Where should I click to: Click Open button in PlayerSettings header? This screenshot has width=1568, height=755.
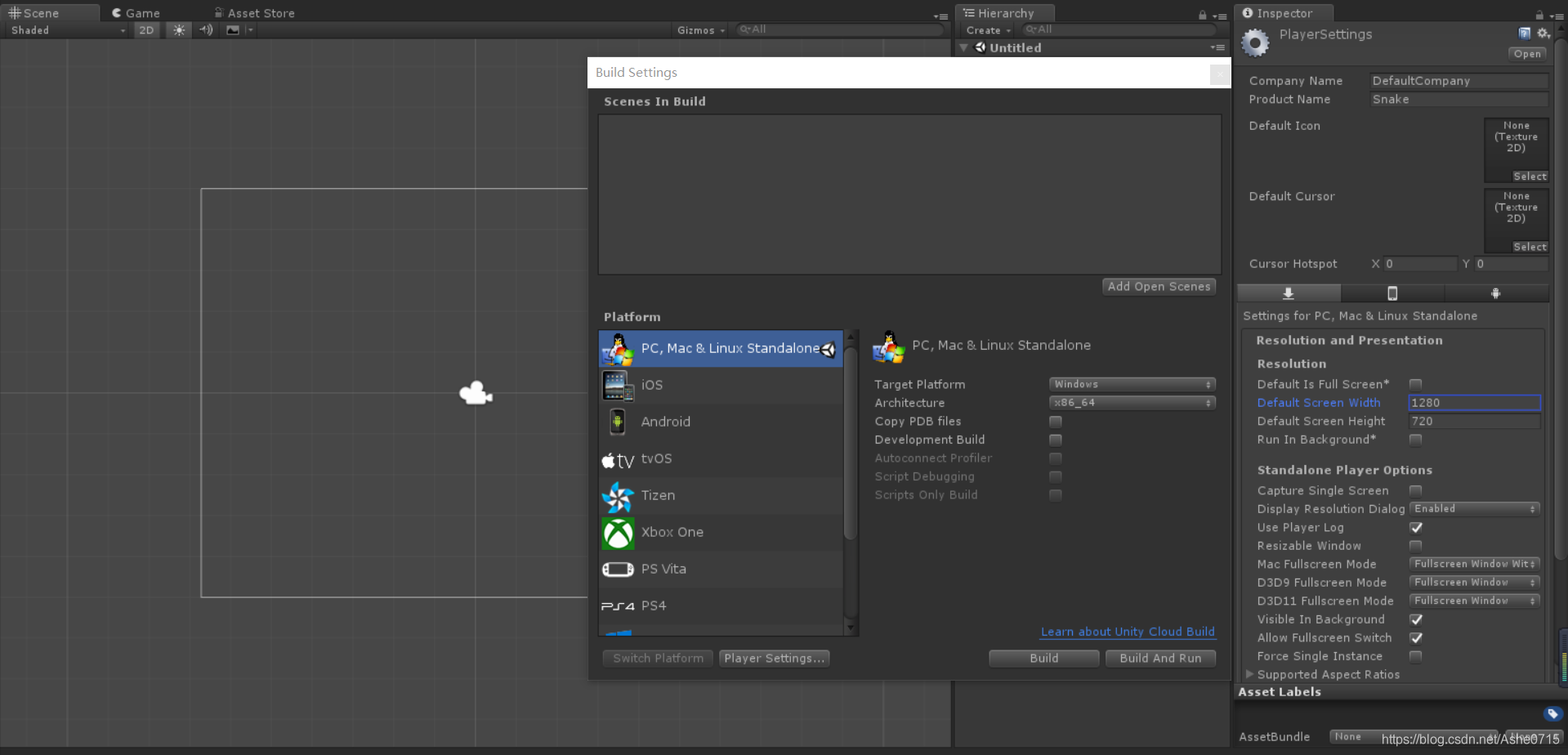click(x=1526, y=54)
